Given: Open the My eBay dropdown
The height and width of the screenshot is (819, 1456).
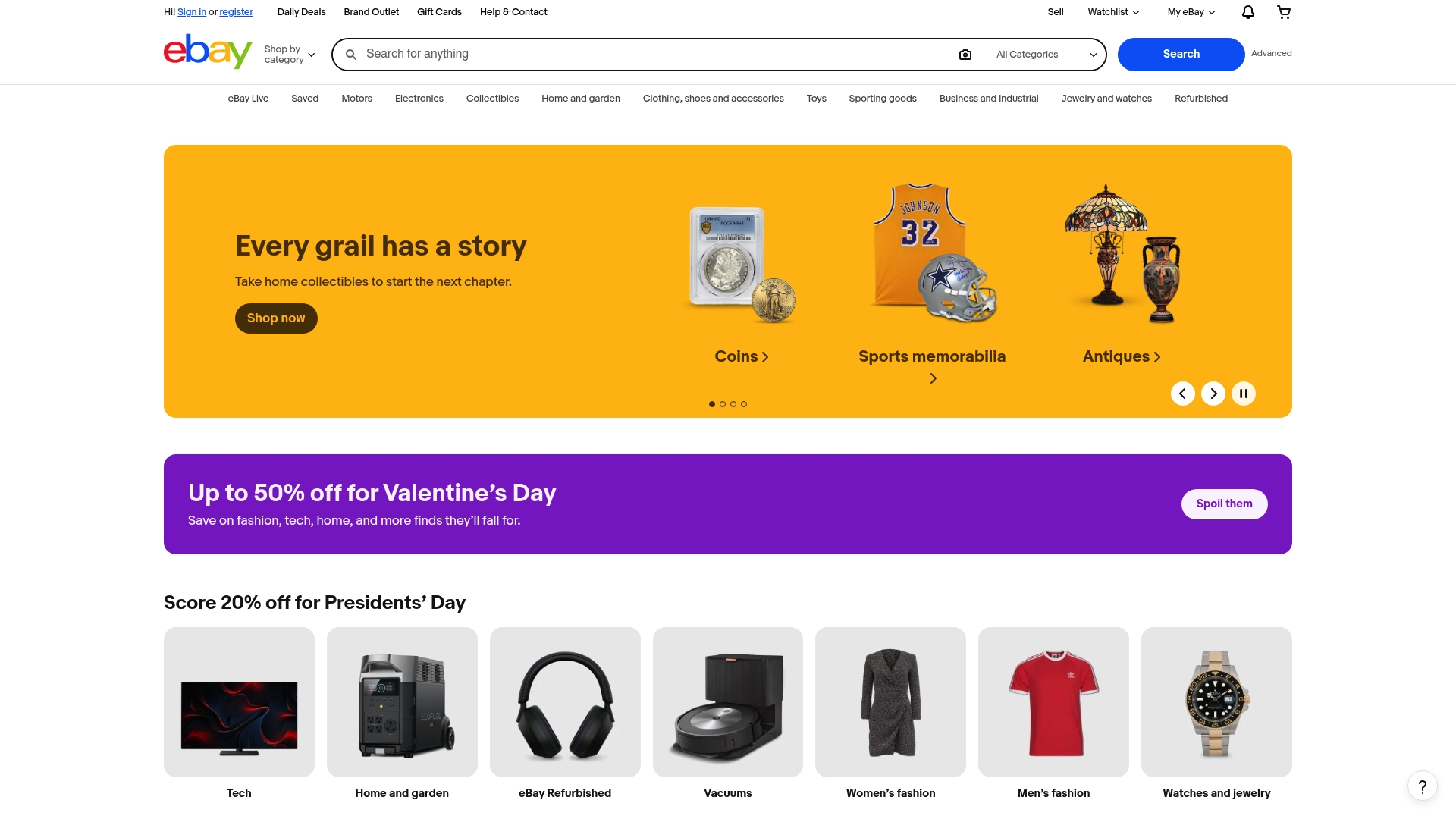Looking at the screenshot, I should (1189, 12).
